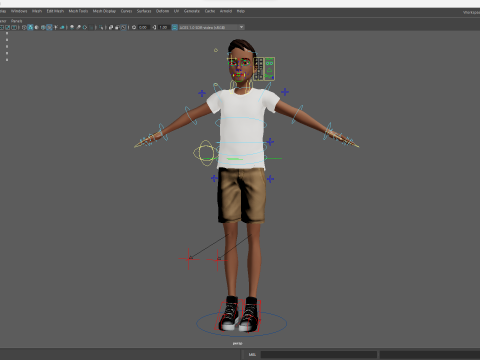Select the character's khaki shorts mesh
Image resolution: width=480 pixels, height=360 pixels.
(242, 195)
